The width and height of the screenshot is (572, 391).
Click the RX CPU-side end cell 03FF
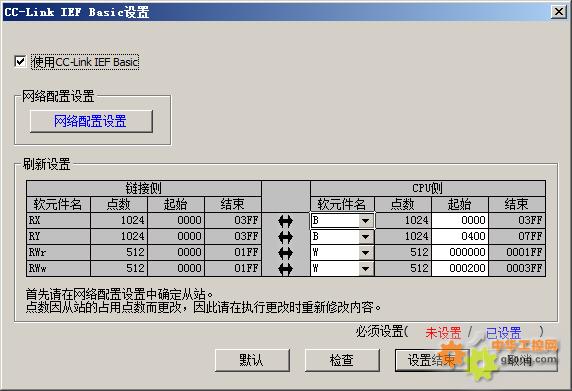(517, 220)
